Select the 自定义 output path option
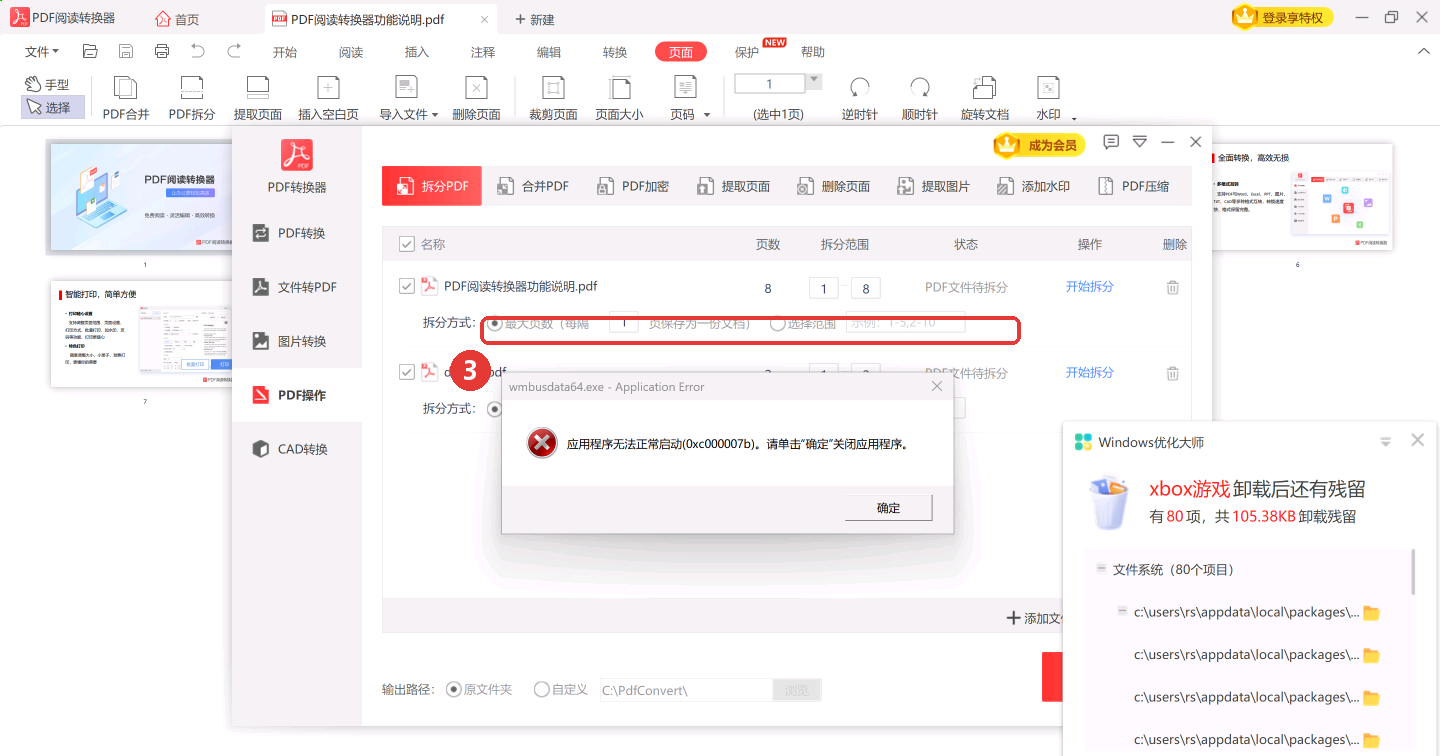Image resolution: width=1440 pixels, height=756 pixels. 542,689
